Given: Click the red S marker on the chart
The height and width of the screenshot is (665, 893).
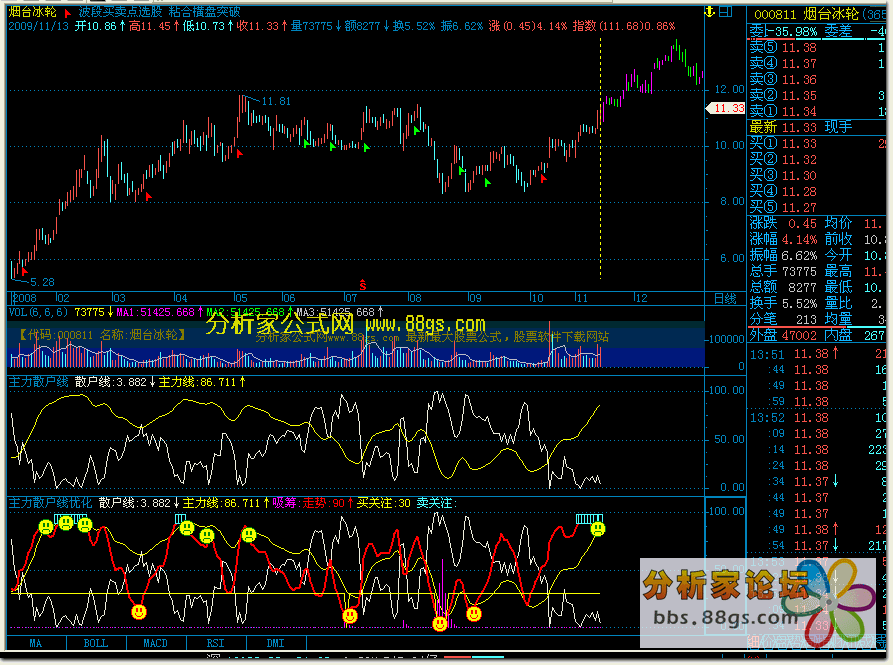Looking at the screenshot, I should coord(362,285).
